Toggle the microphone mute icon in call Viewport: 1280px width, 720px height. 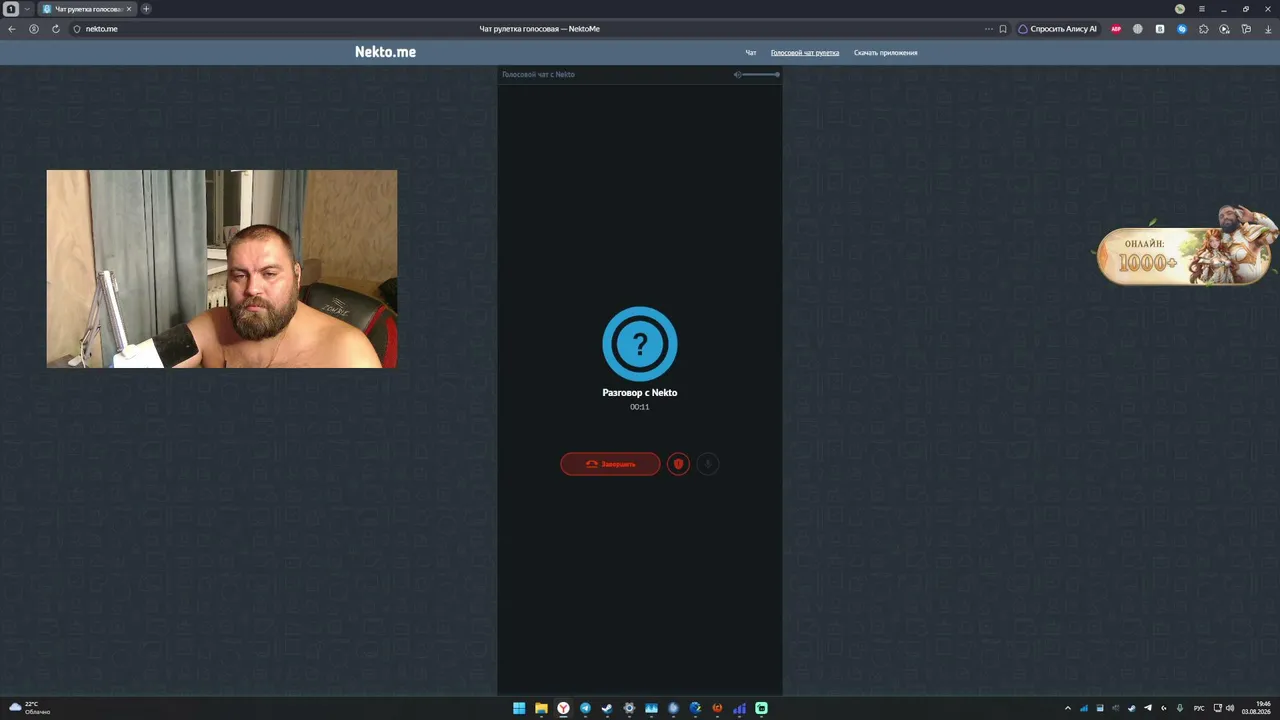click(x=707, y=464)
